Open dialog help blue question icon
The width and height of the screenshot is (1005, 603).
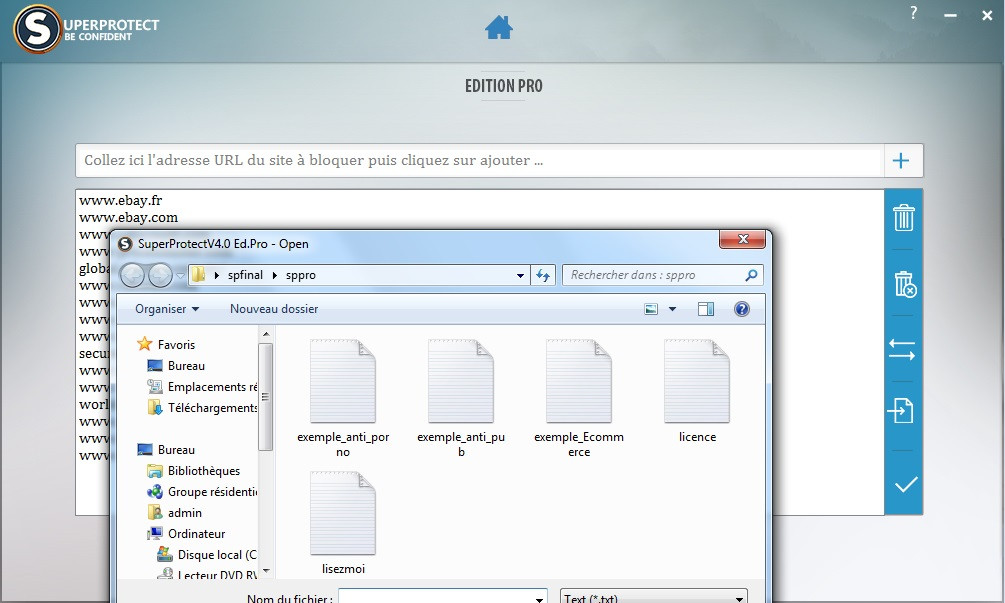pyautogui.click(x=742, y=310)
